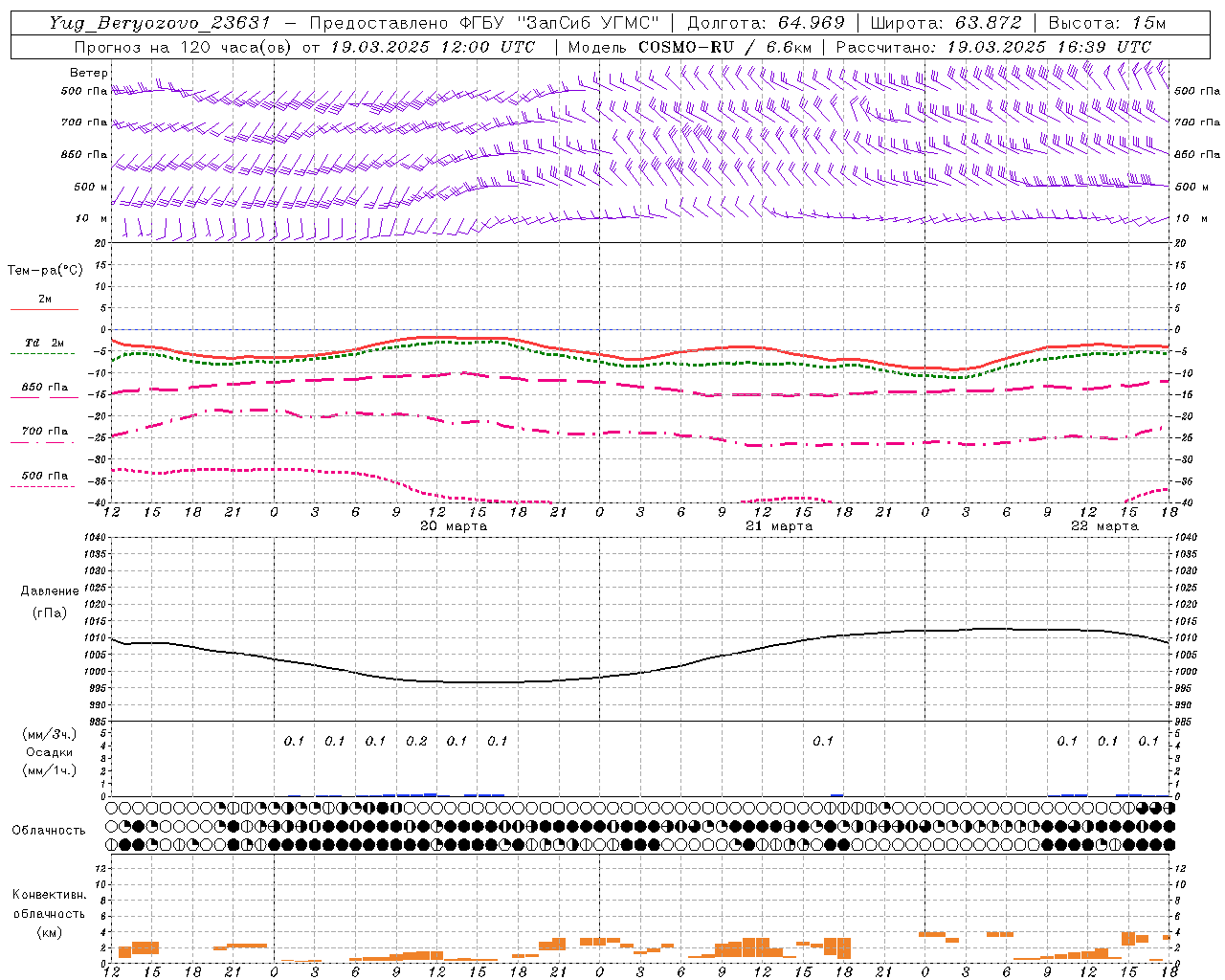
Task: Click the Ветер panel label
Action: click(x=89, y=73)
